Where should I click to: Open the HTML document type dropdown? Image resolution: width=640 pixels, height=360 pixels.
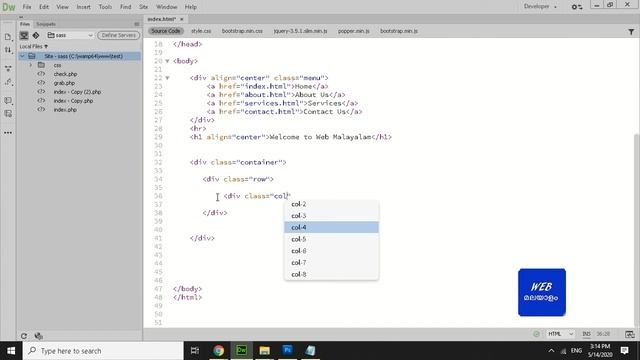(560, 334)
